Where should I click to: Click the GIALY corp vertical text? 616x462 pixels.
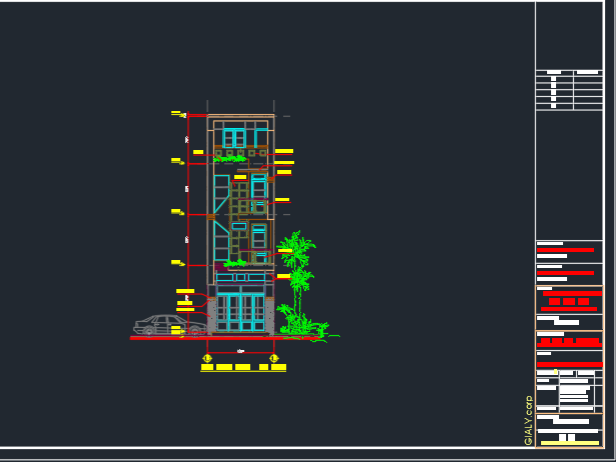(528, 420)
